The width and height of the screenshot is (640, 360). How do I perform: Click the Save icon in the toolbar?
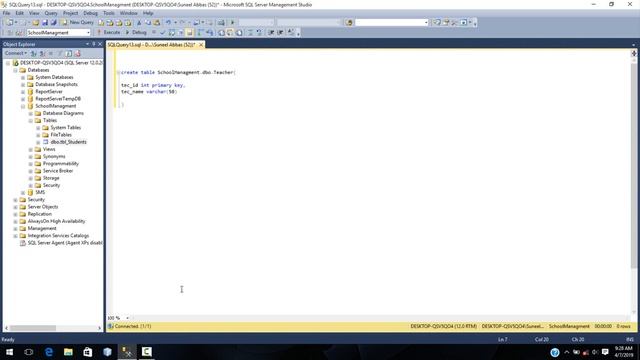(x=45, y=22)
